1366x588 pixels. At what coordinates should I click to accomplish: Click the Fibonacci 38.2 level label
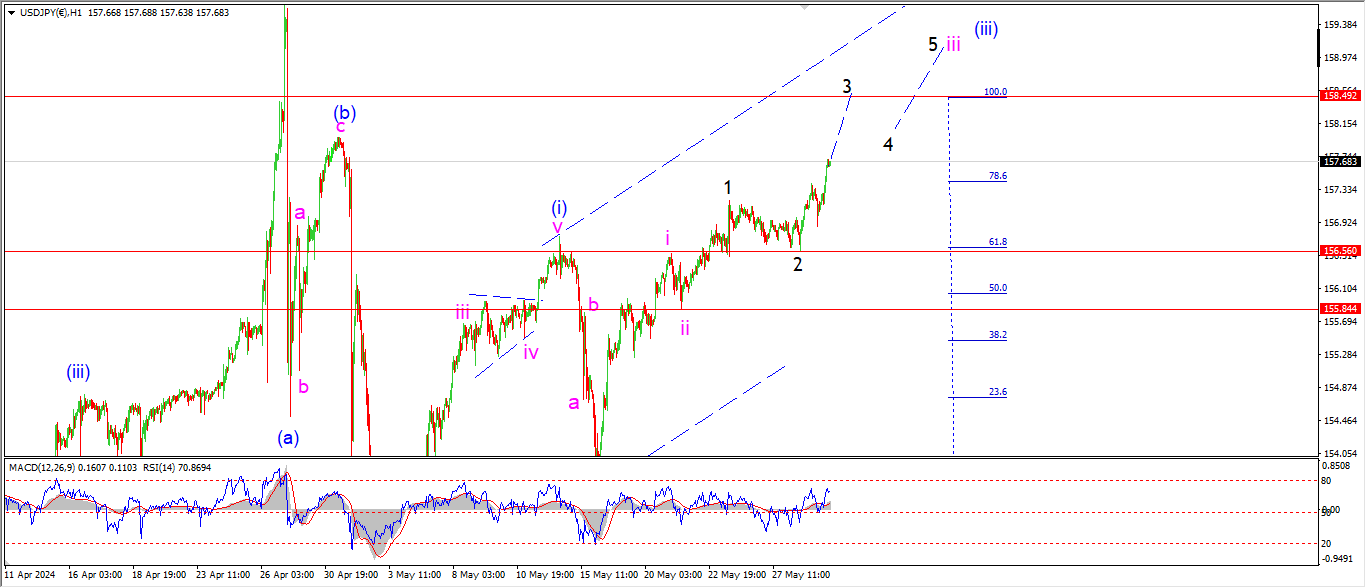[997, 335]
